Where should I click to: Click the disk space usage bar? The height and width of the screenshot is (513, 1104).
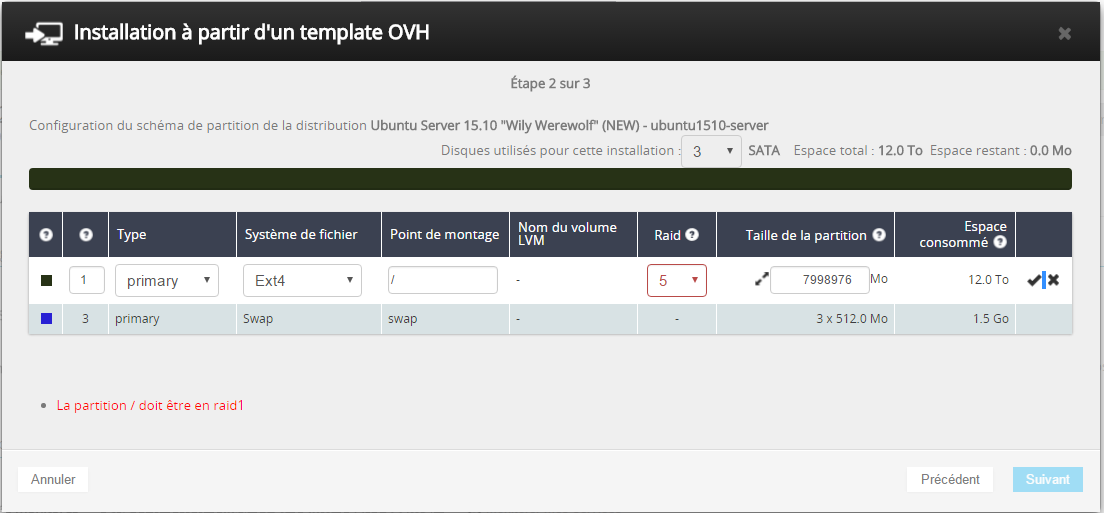point(550,179)
